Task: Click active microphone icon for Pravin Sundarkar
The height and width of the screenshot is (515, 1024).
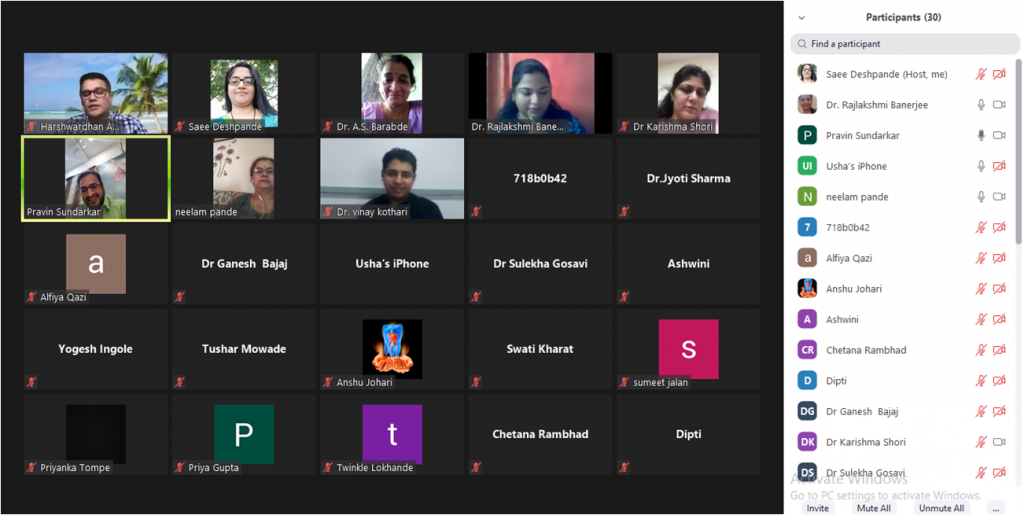Action: 981,135
